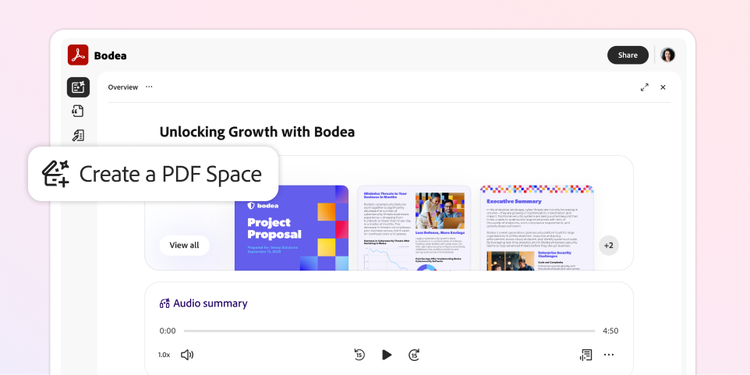Screen dimensions: 750x375
Task: Click the Adobe Acrobat logo icon
Action: 78,55
